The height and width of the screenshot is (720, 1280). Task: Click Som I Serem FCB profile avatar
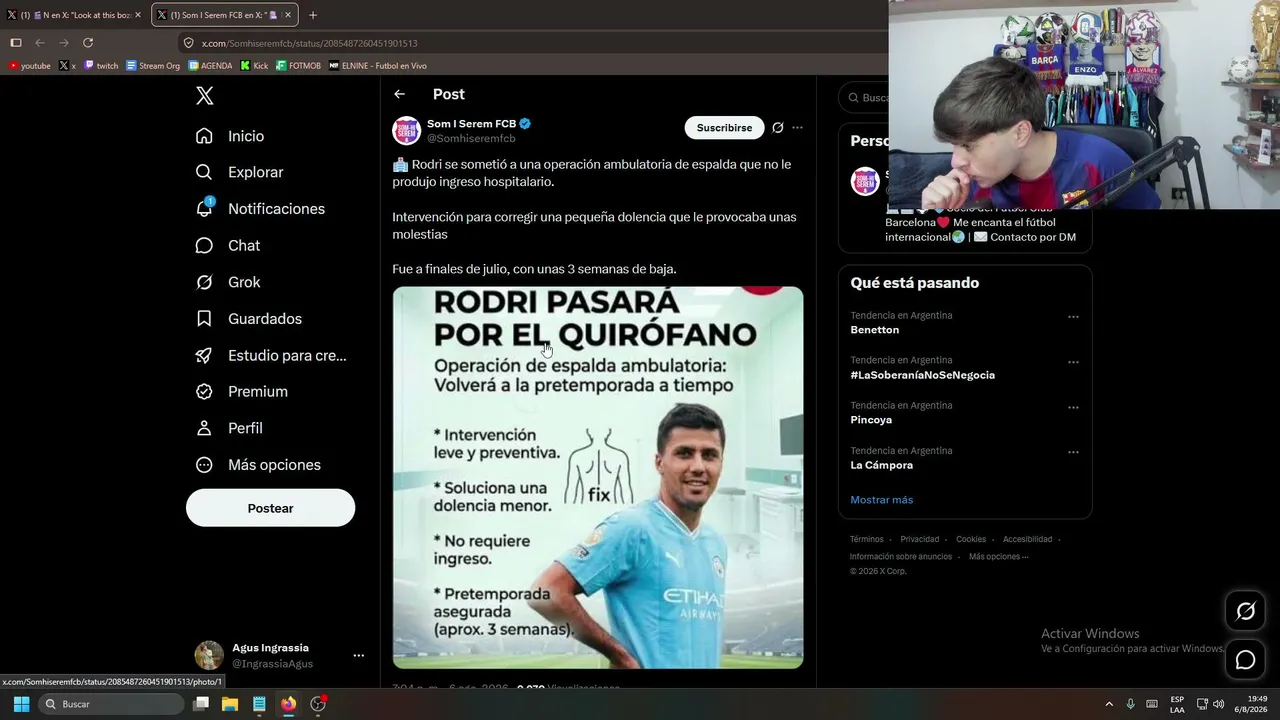coord(406,130)
